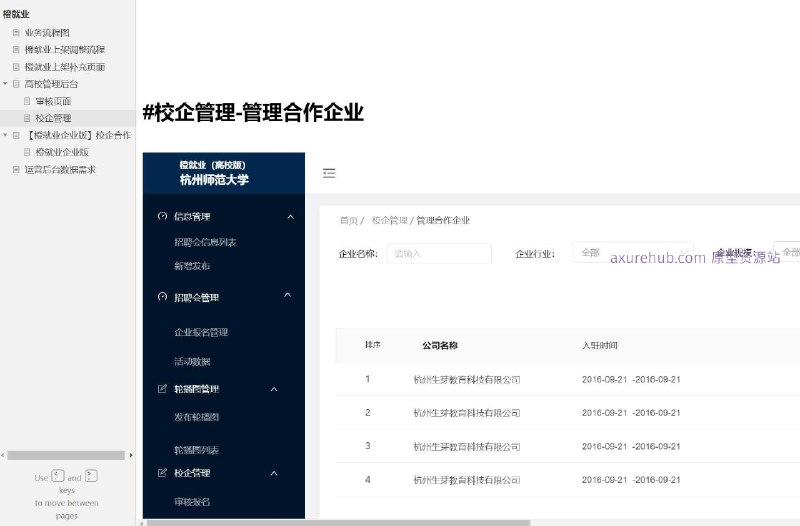Viewport: 800px width, 526px height.
Task: Collapse the 信息管理 section chevron
Action: click(290, 217)
